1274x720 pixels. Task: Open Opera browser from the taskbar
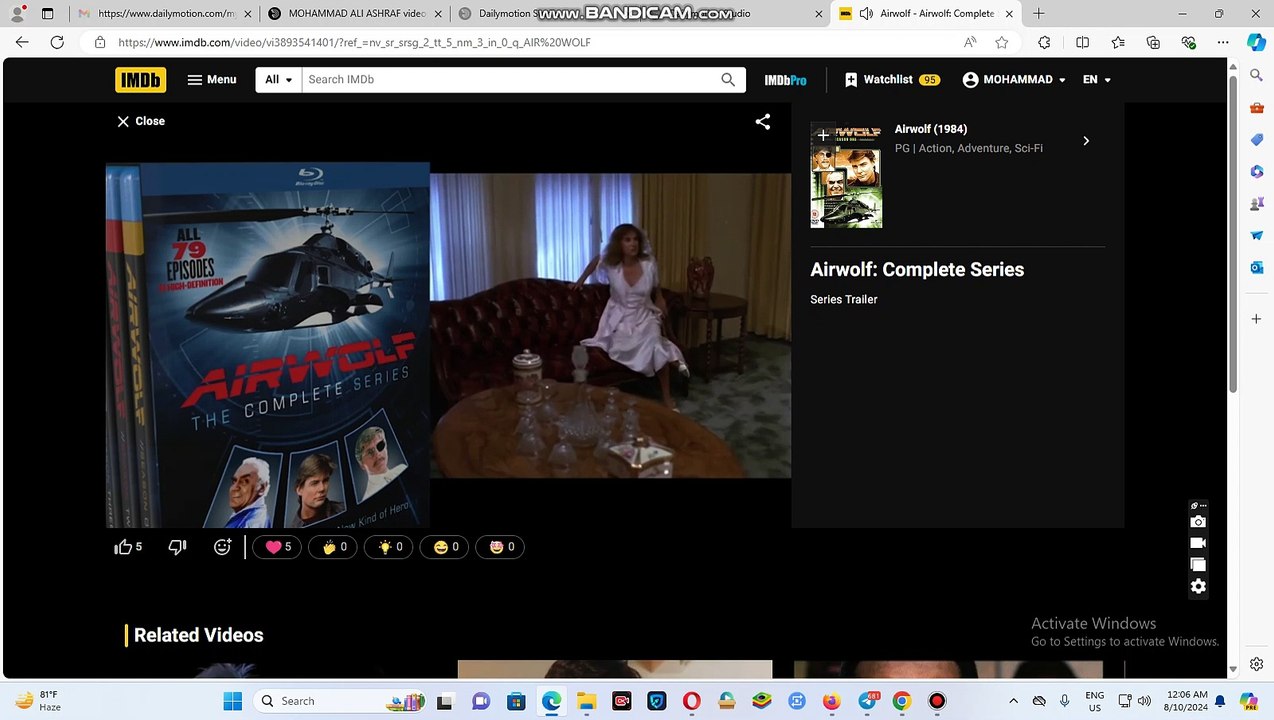[691, 701]
